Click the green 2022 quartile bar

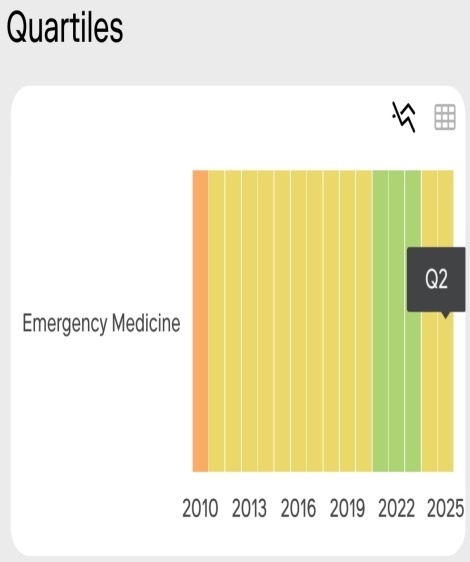396,321
